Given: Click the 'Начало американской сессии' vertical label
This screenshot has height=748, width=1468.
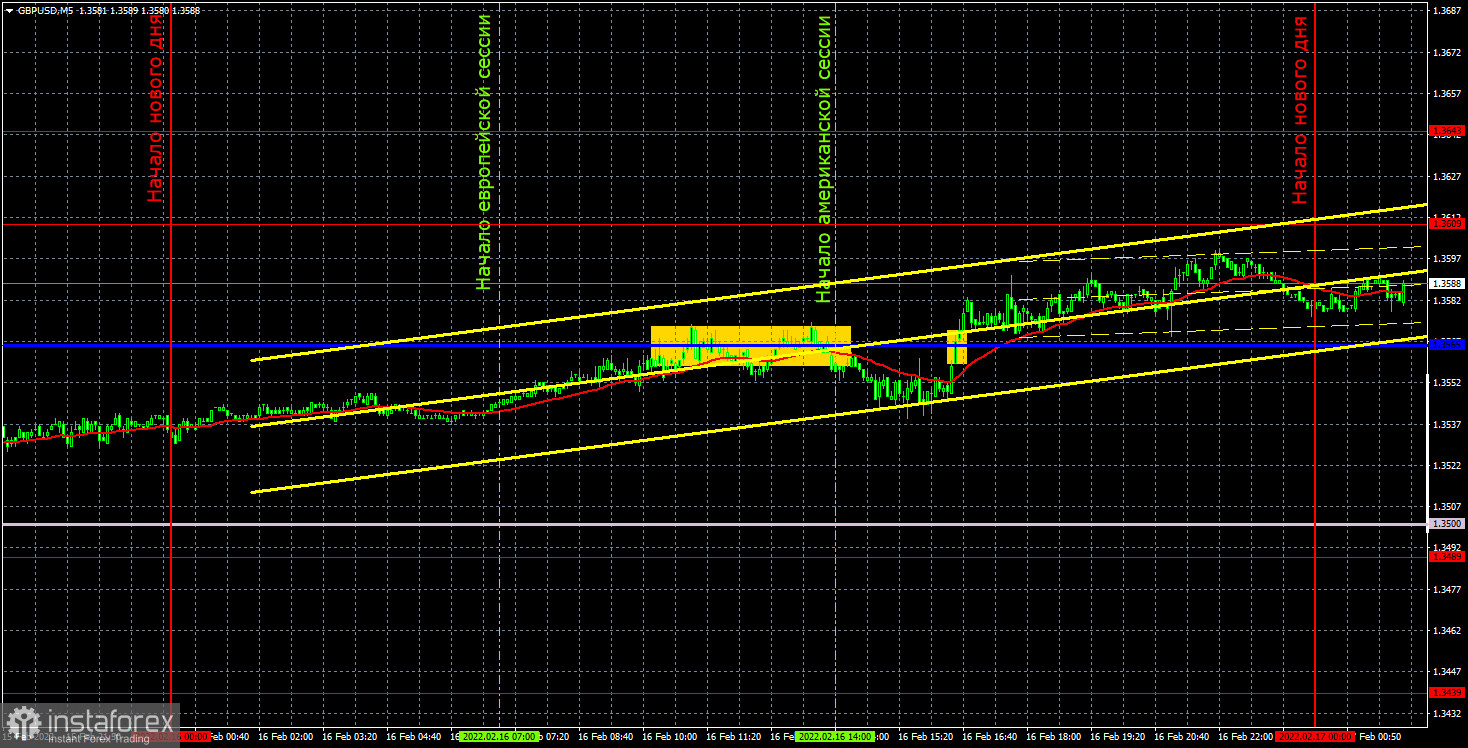Looking at the screenshot, I should click(824, 158).
